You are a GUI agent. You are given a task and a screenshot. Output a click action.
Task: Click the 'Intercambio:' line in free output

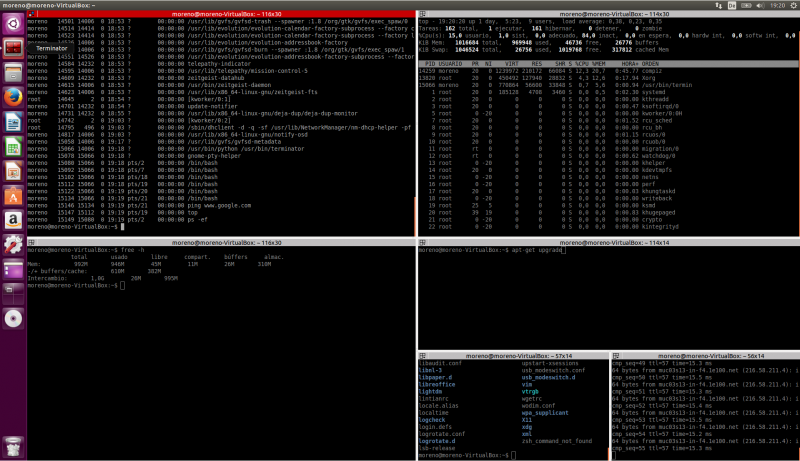103,278
